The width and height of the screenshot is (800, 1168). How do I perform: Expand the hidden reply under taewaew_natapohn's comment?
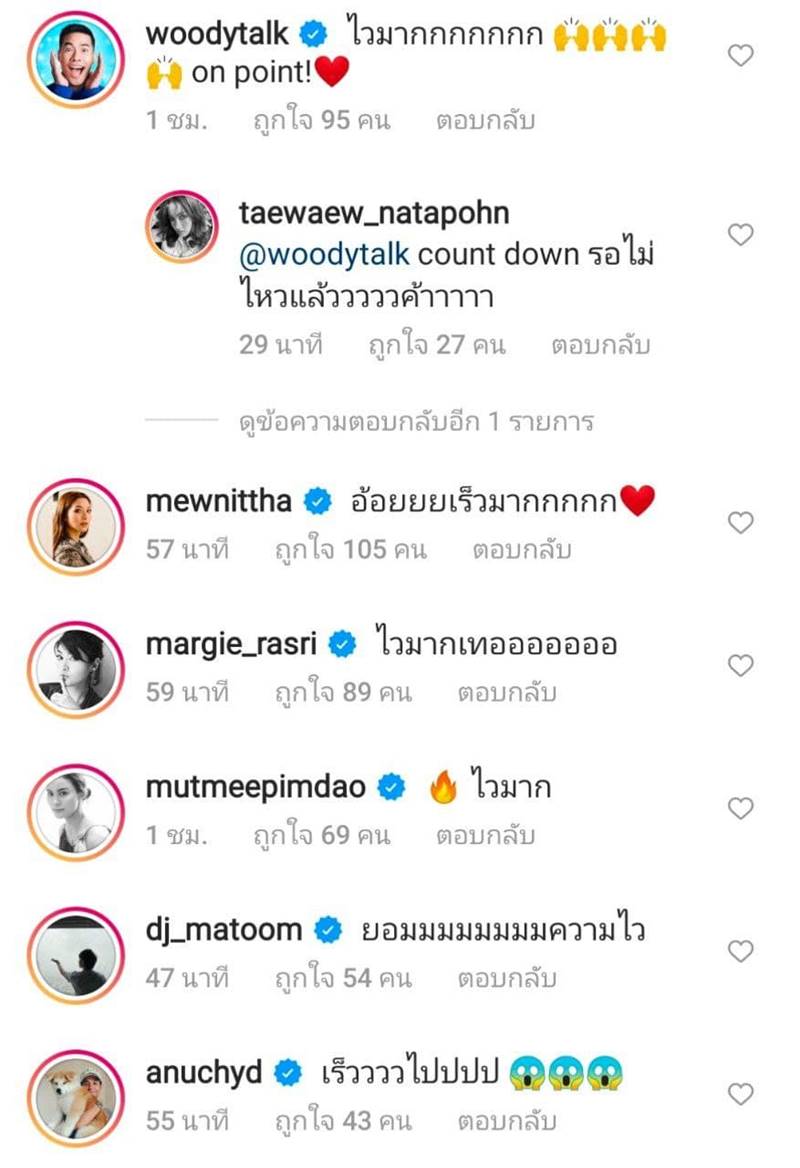415,422
